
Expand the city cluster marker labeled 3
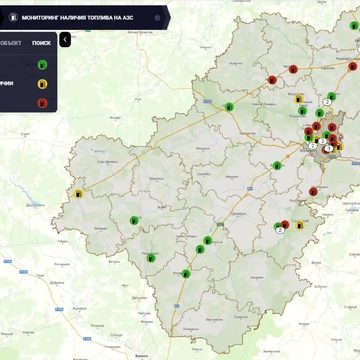point(328,149)
